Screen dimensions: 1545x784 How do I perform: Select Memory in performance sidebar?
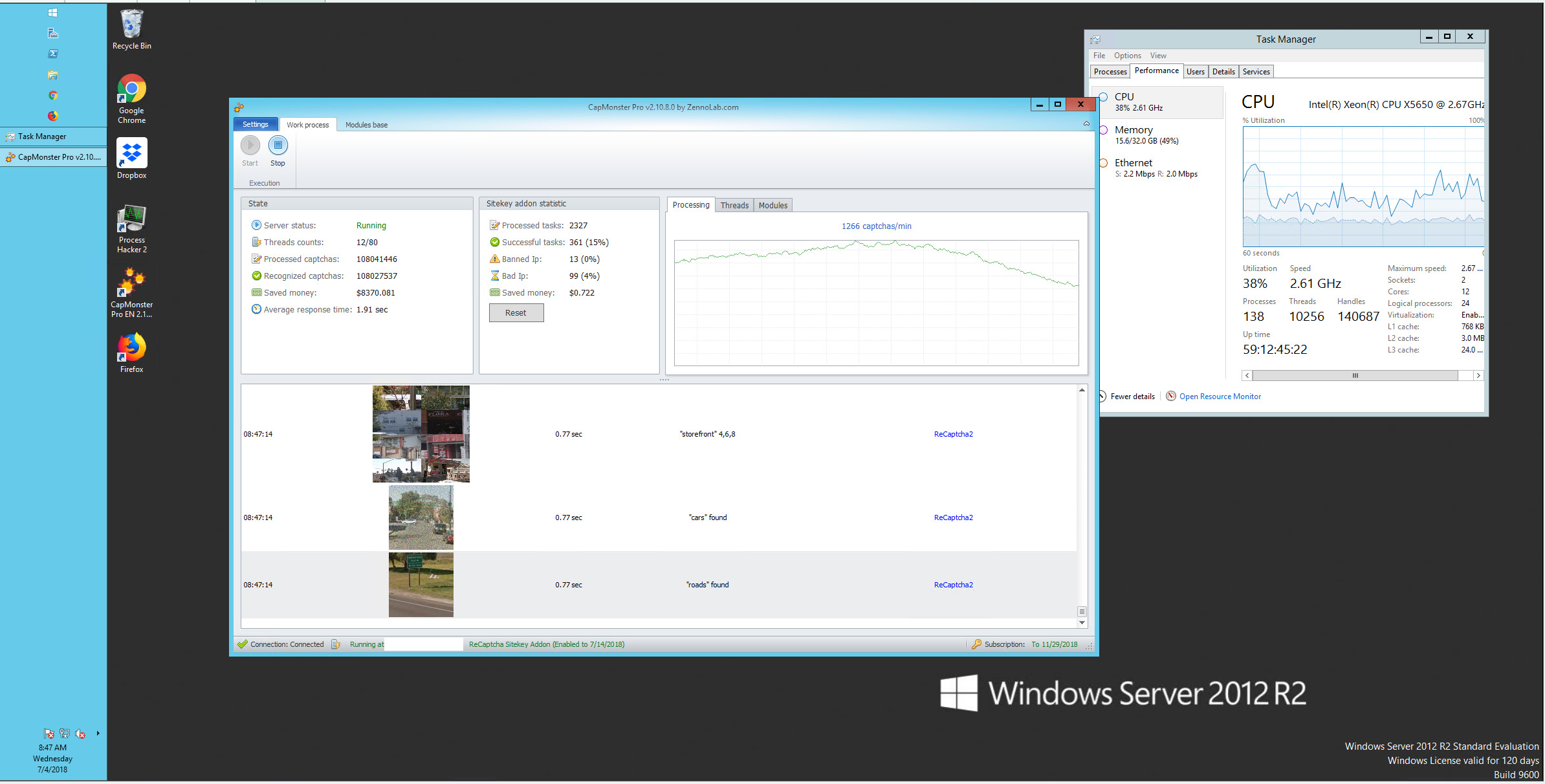(1161, 135)
